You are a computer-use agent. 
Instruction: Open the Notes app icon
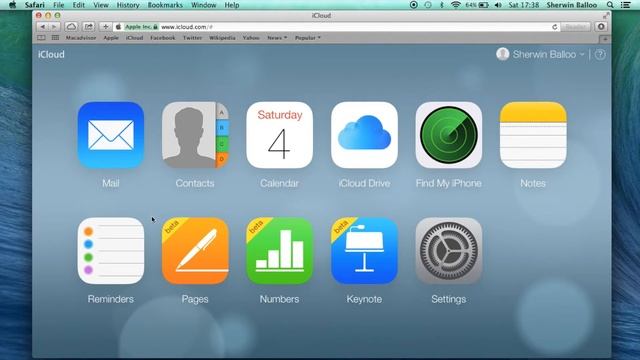(x=533, y=135)
